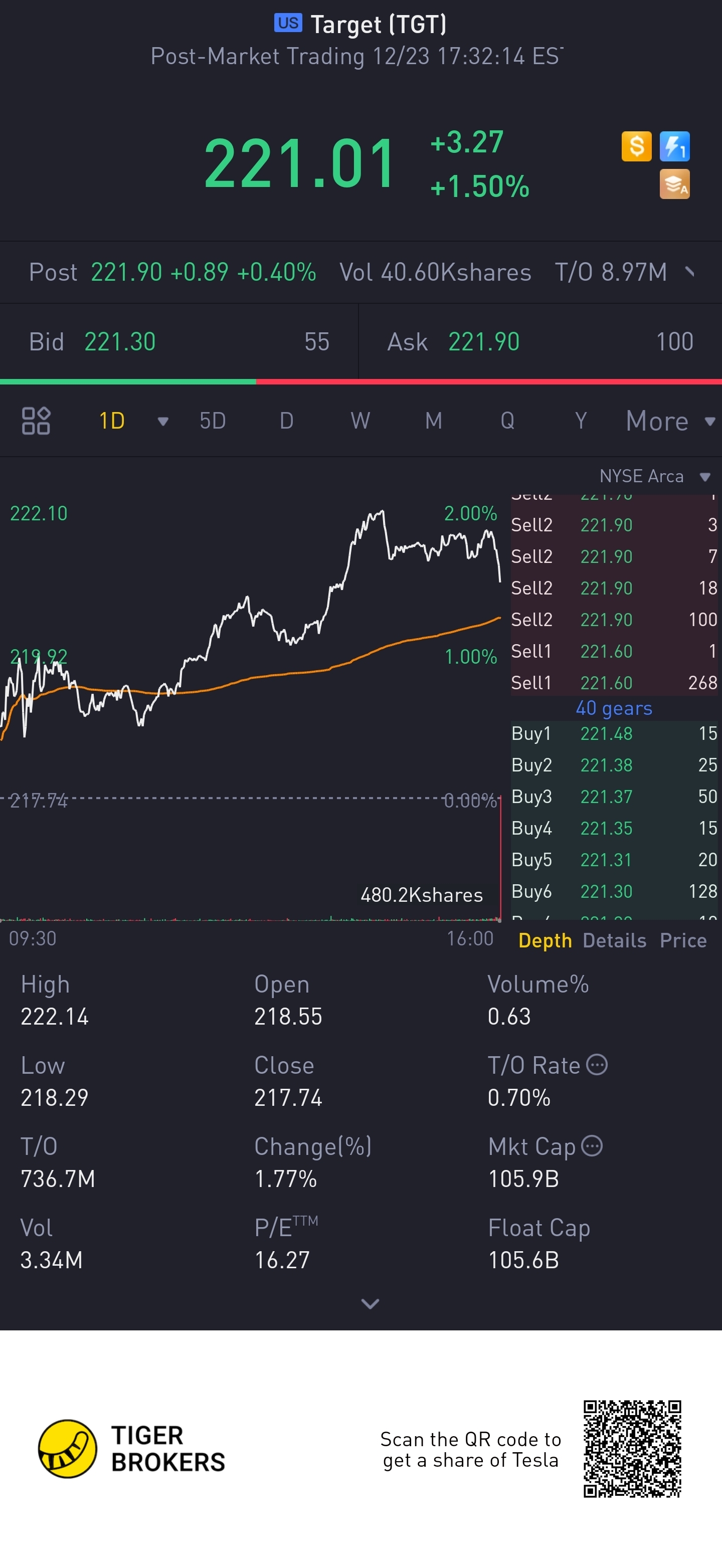Tap the orange stacked-layers A badge icon
The height and width of the screenshot is (1568, 722).
(674, 184)
